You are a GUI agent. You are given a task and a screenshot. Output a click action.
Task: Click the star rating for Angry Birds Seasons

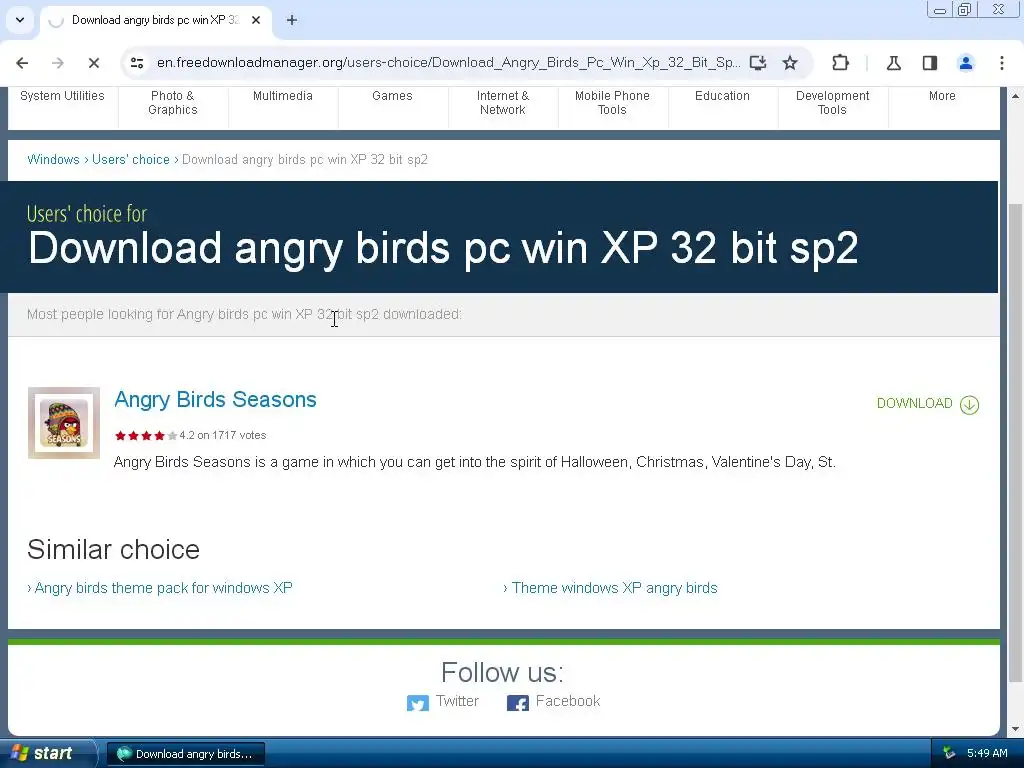(146, 436)
